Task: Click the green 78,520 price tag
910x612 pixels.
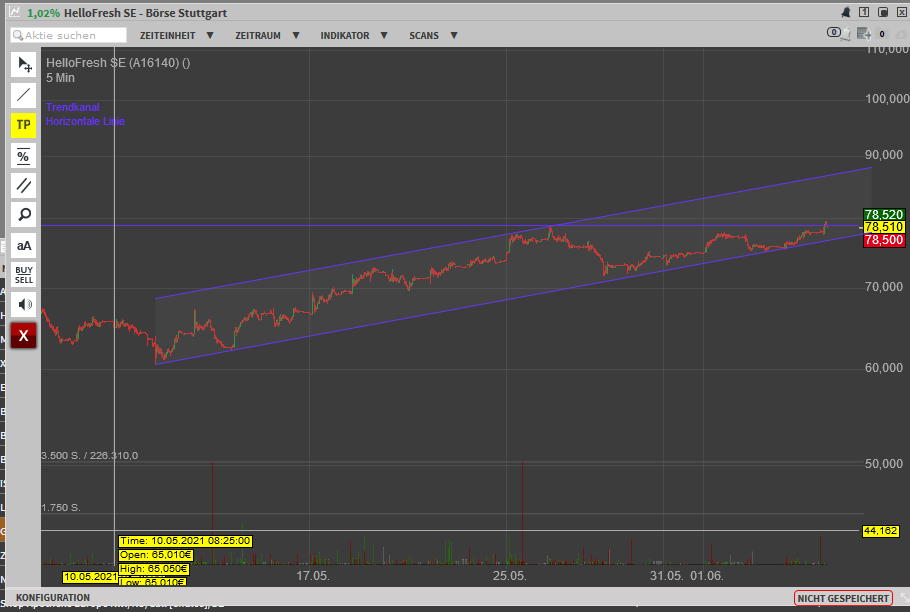Action: (x=884, y=215)
